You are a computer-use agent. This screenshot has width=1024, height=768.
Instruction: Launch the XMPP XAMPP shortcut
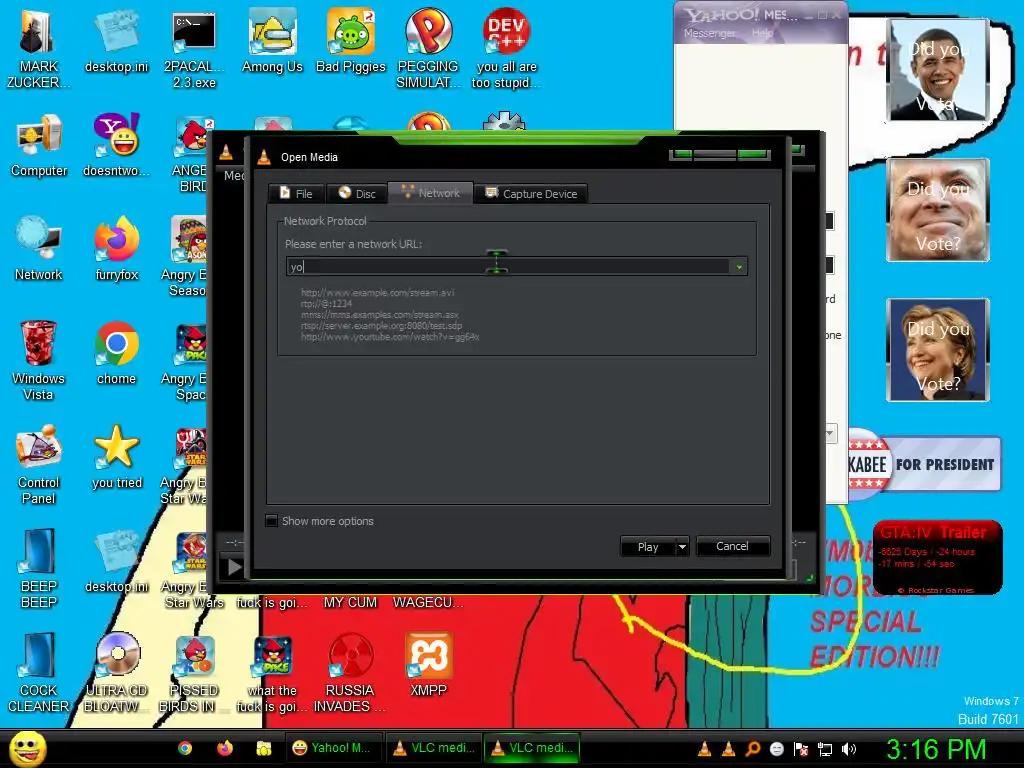click(428, 665)
